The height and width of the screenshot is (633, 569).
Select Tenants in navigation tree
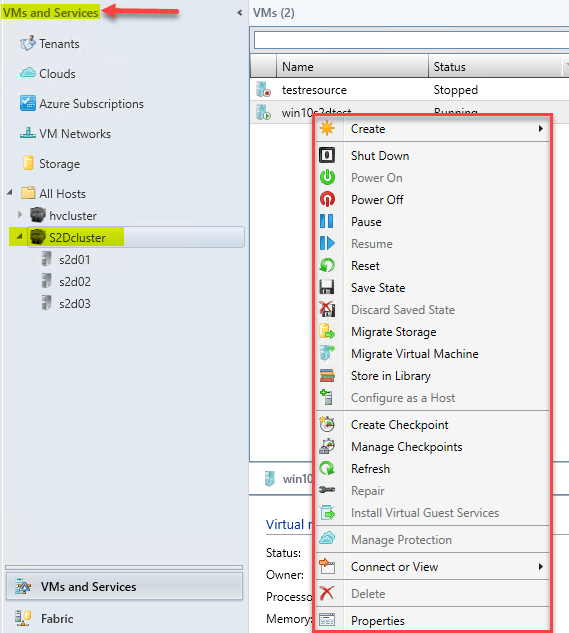pyautogui.click(x=59, y=44)
